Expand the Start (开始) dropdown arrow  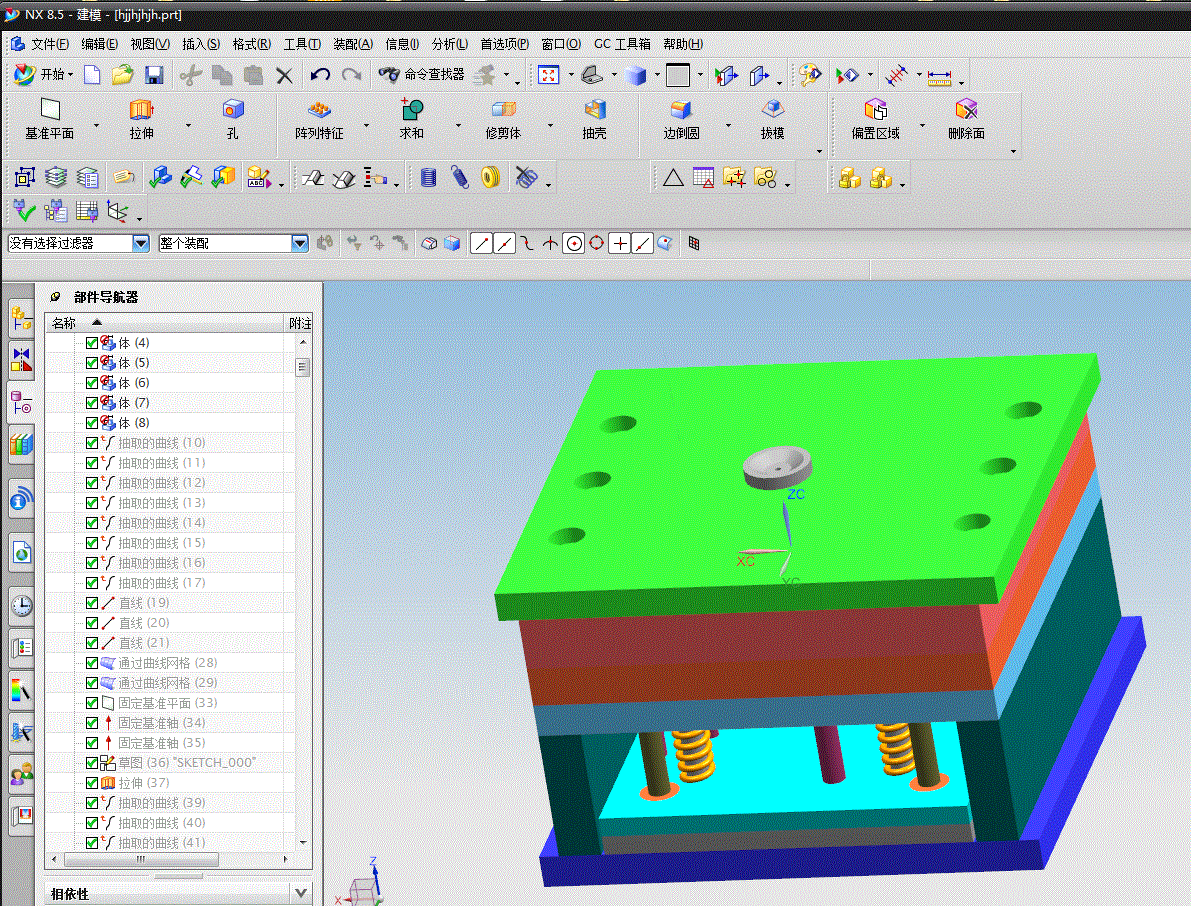(71, 74)
